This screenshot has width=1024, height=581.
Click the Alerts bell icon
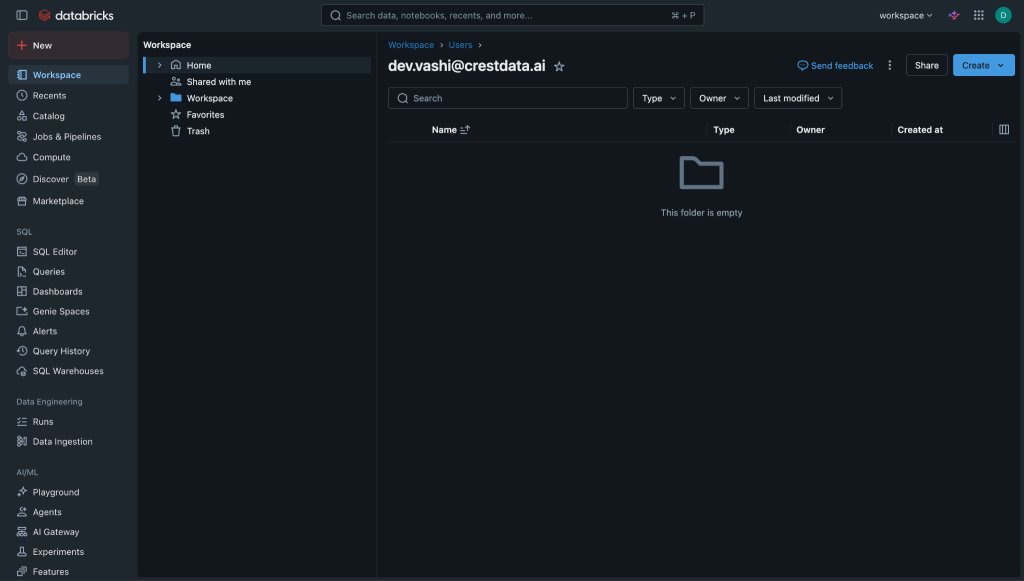pyautogui.click(x=22, y=331)
